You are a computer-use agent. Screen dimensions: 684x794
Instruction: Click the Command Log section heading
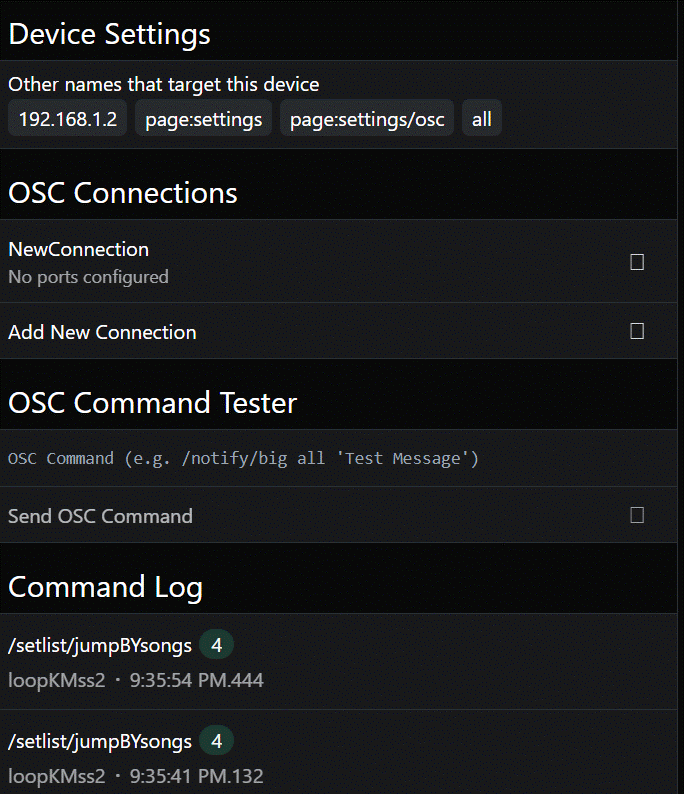point(106,586)
